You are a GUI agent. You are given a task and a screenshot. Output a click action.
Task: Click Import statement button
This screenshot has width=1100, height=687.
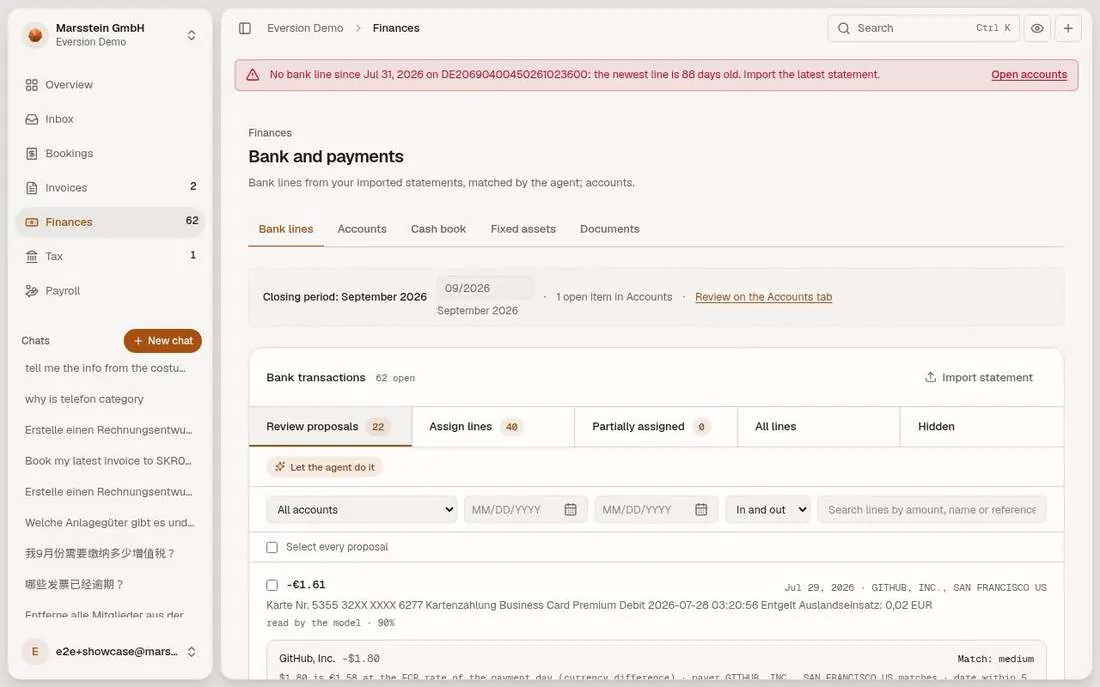[978, 378]
